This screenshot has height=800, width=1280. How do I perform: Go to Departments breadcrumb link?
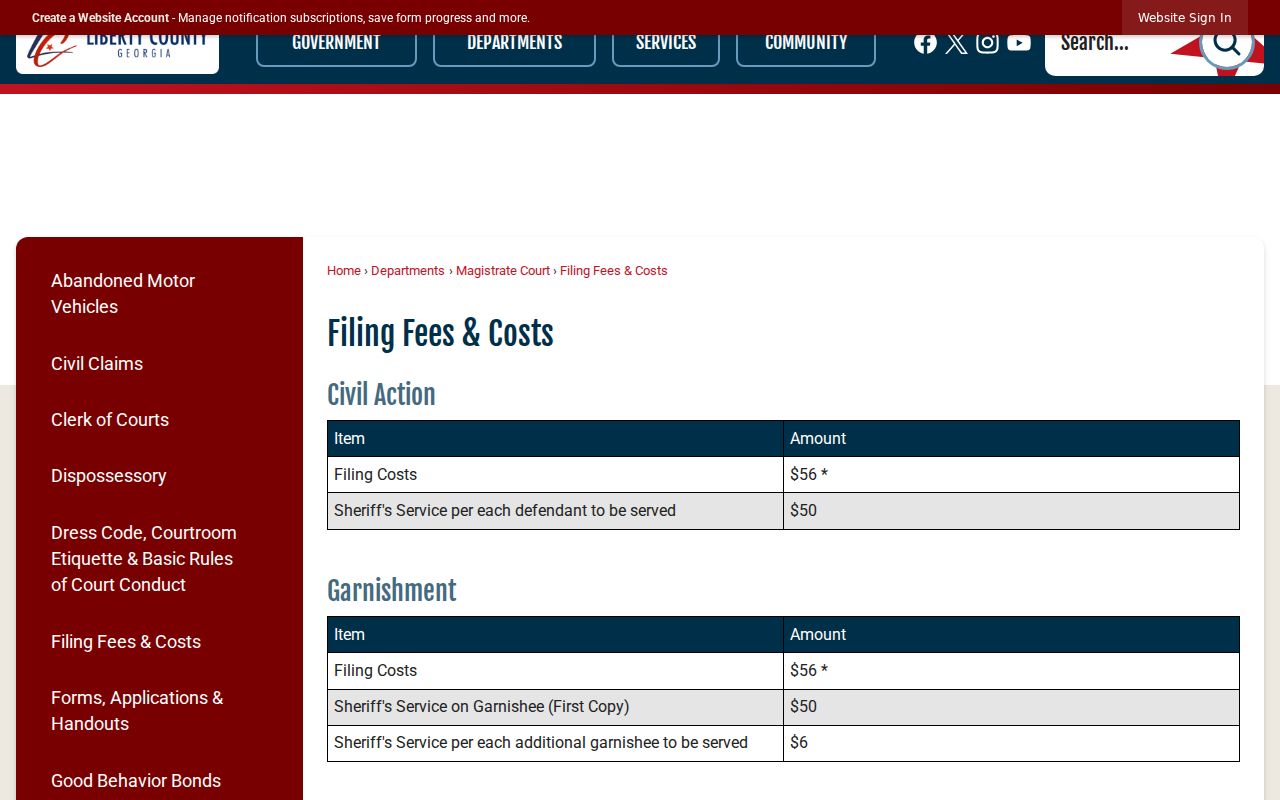407,271
